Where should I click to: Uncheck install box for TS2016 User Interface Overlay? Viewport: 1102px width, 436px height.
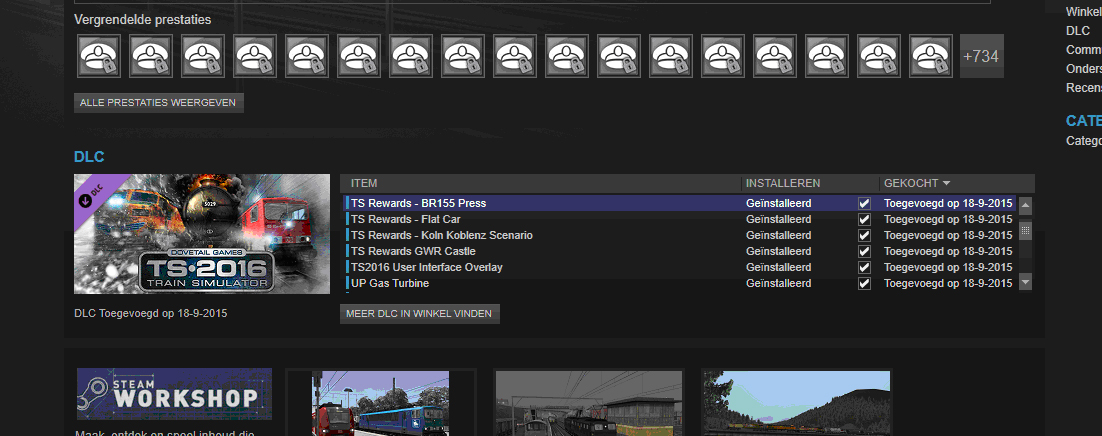864,267
